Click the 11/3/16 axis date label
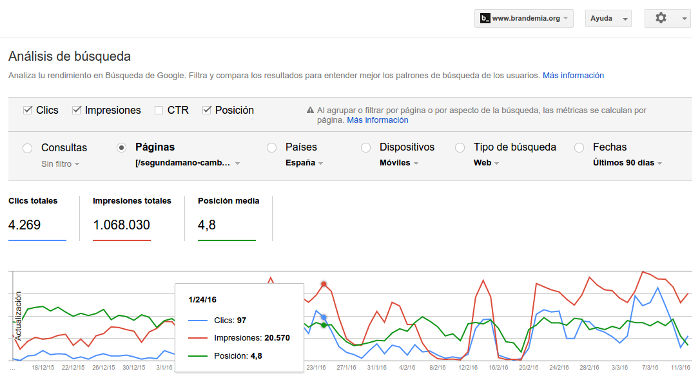Screen dimensions: 700x380 coord(680,368)
